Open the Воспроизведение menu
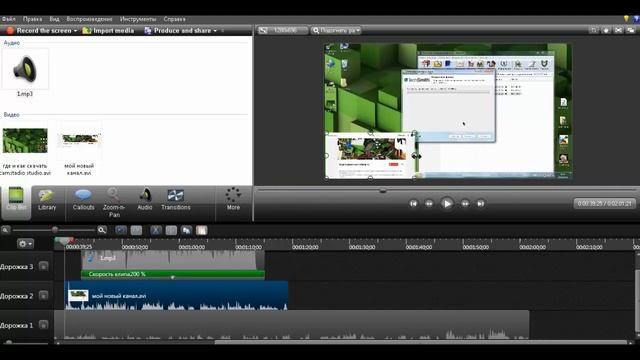640x360 pixels. point(89,19)
